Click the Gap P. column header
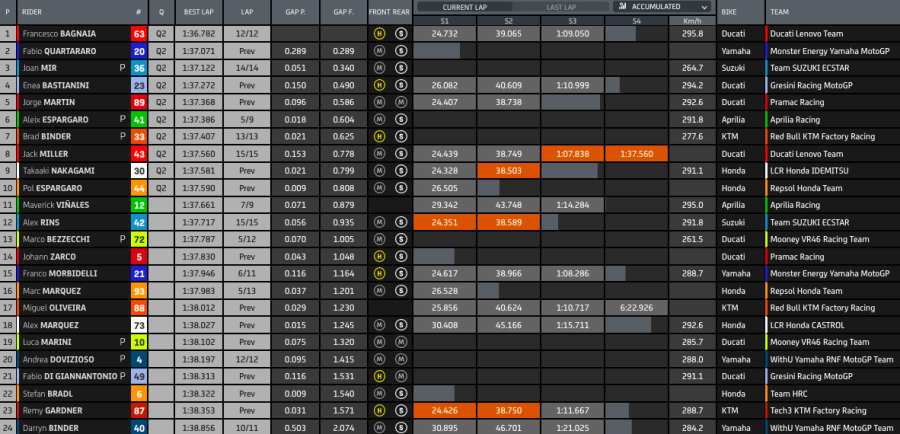900x434 pixels. (294, 12)
